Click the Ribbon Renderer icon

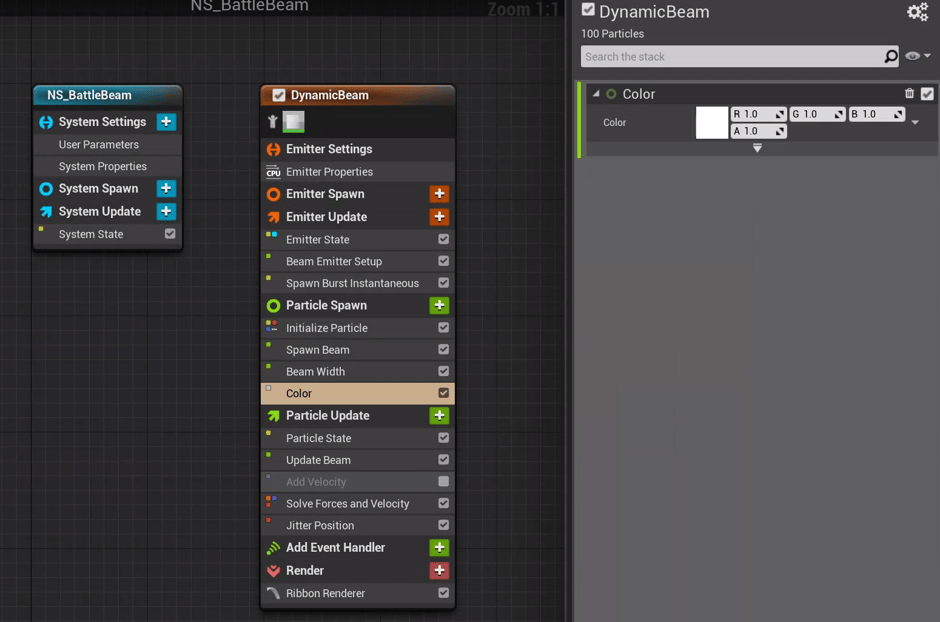[273, 593]
